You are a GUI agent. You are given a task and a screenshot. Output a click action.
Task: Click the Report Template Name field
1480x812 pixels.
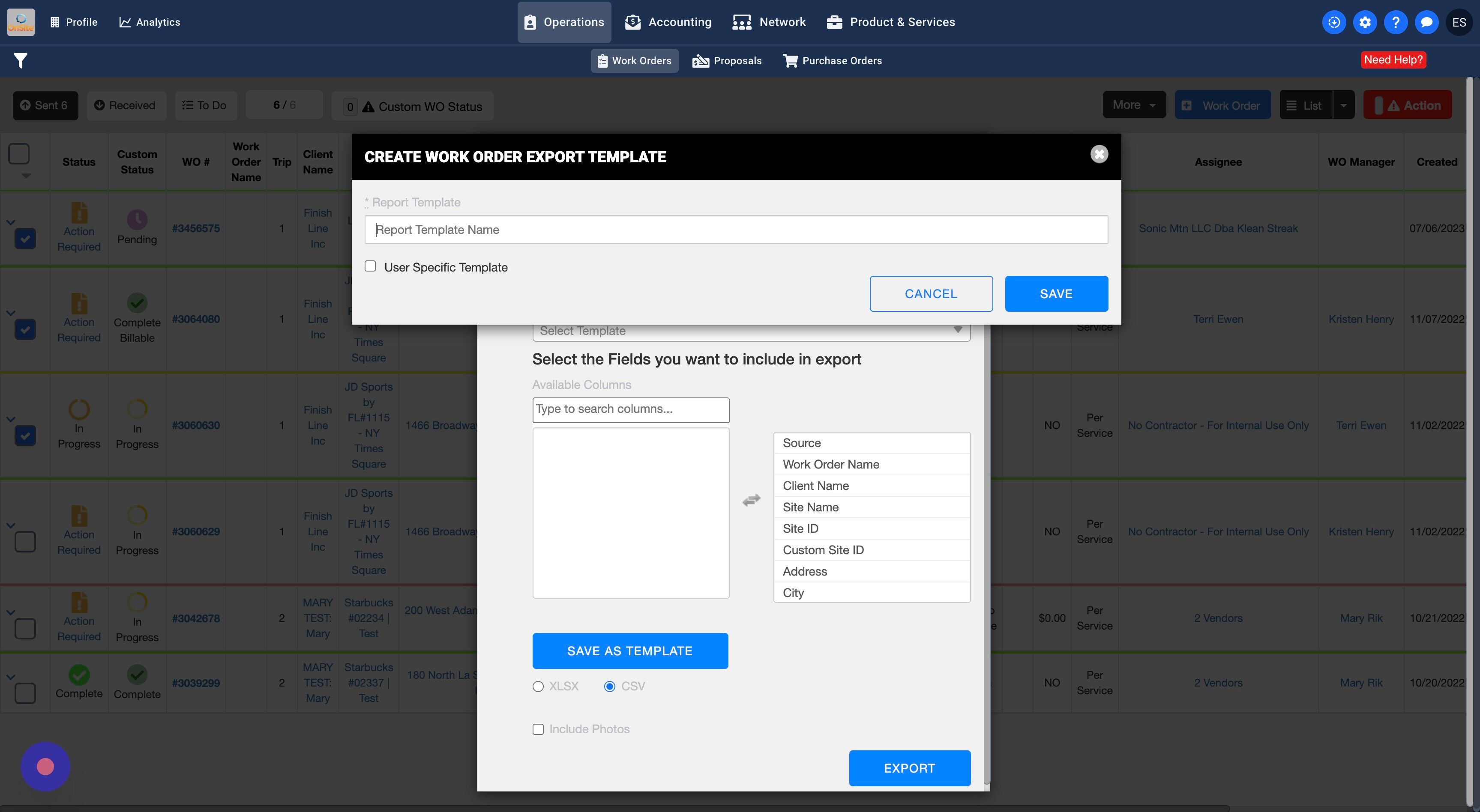(735, 230)
